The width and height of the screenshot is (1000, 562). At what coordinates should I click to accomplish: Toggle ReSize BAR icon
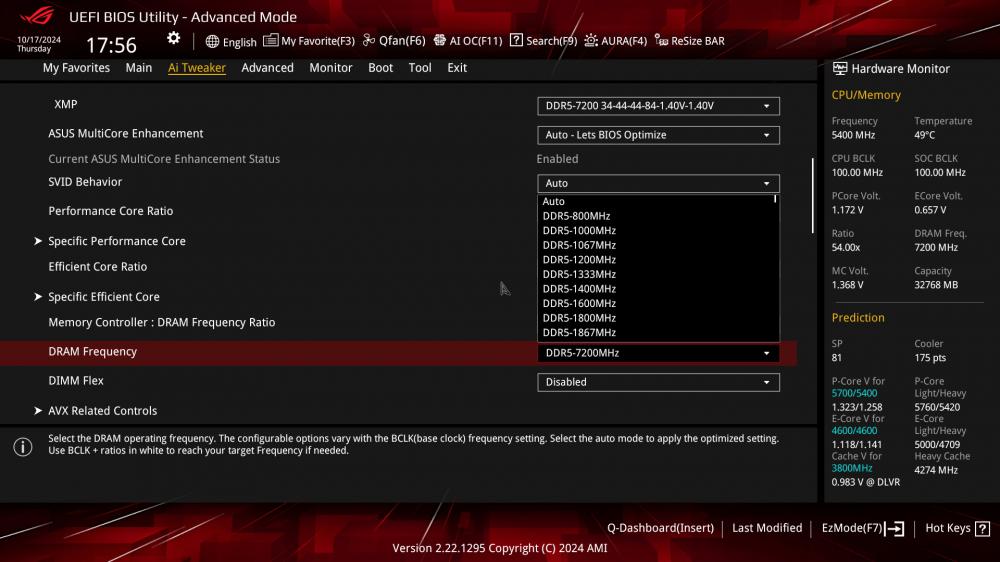click(661, 41)
